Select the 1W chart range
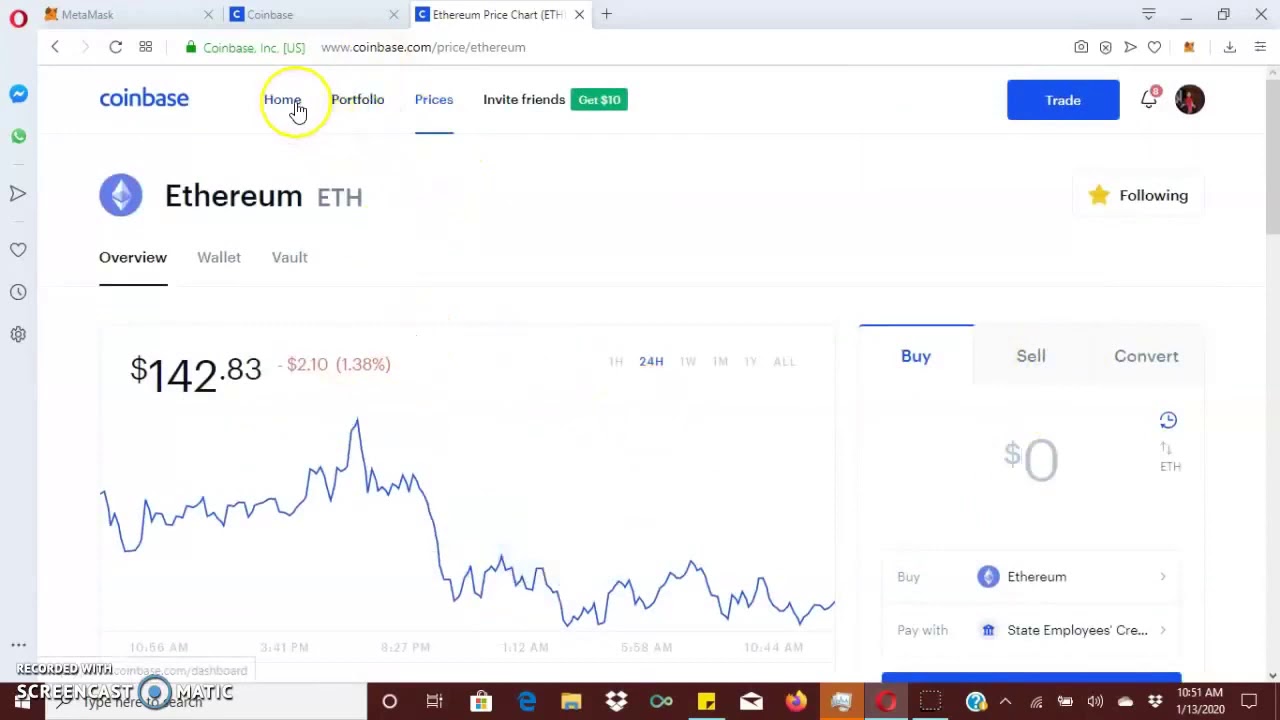1280x720 pixels. pyautogui.click(x=688, y=362)
